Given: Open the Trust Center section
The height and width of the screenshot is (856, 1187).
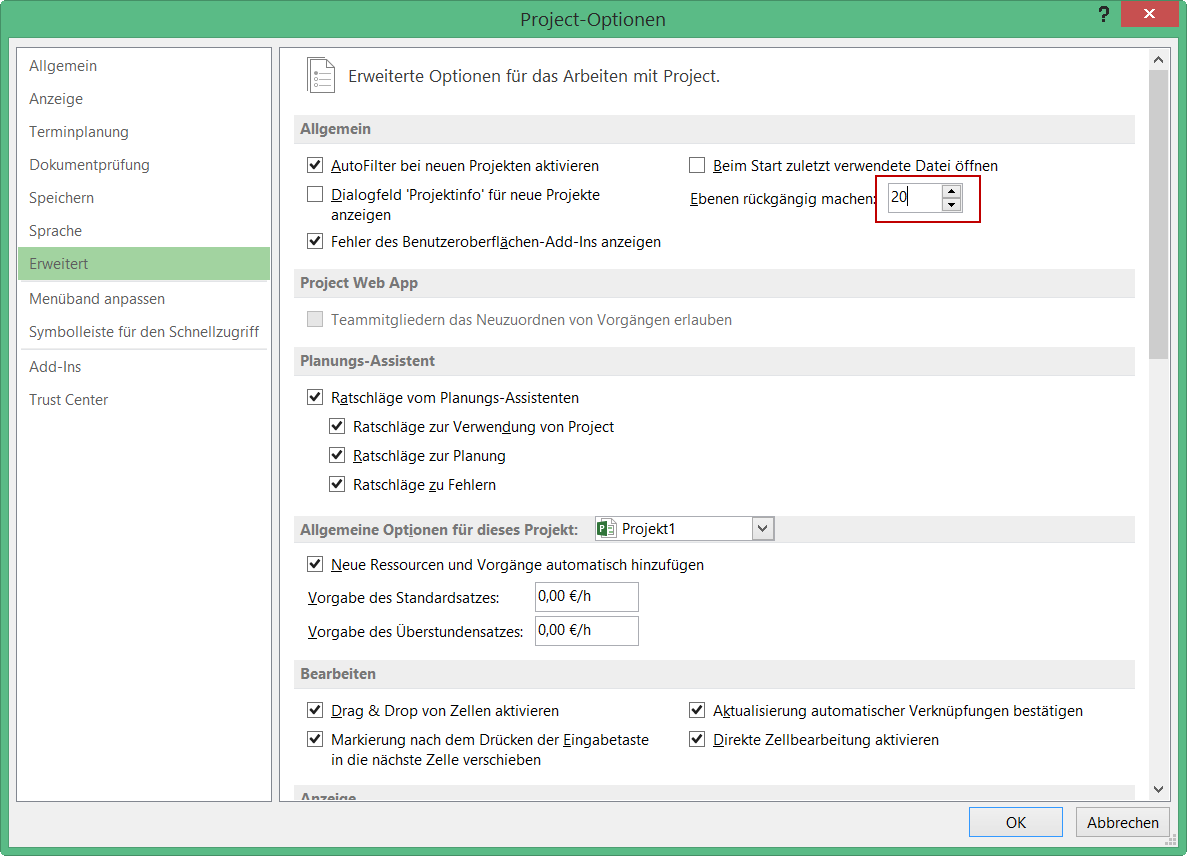Looking at the screenshot, I should coord(69,400).
